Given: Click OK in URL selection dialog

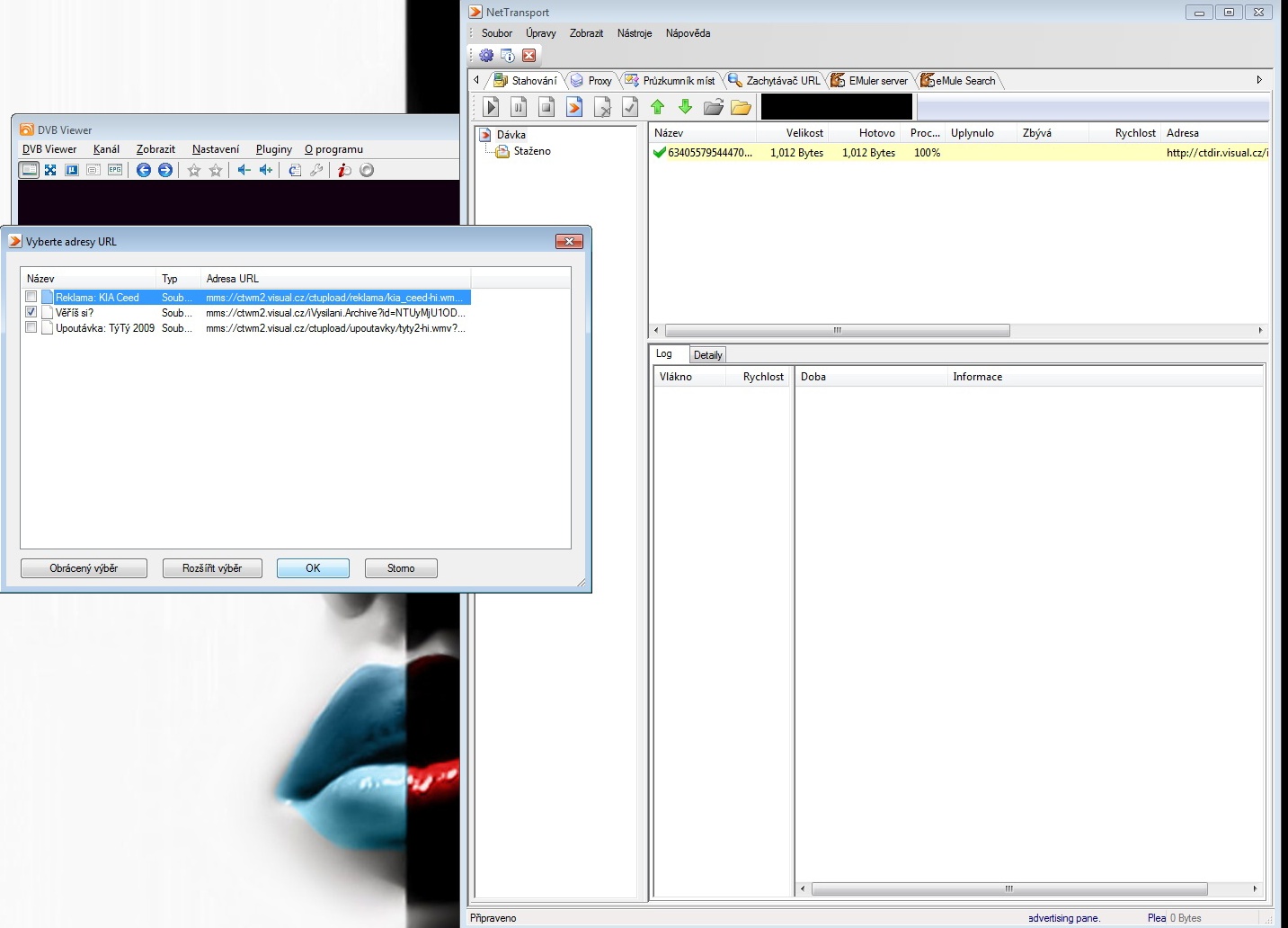Looking at the screenshot, I should (313, 568).
